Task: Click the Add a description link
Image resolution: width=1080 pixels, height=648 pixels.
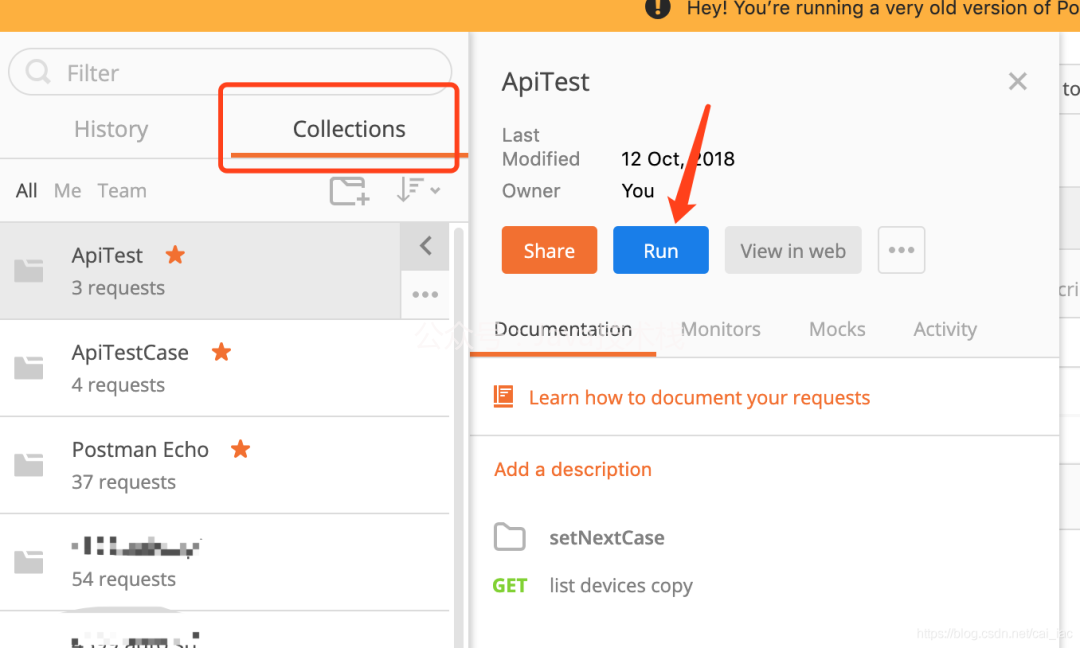Action: tap(572, 470)
